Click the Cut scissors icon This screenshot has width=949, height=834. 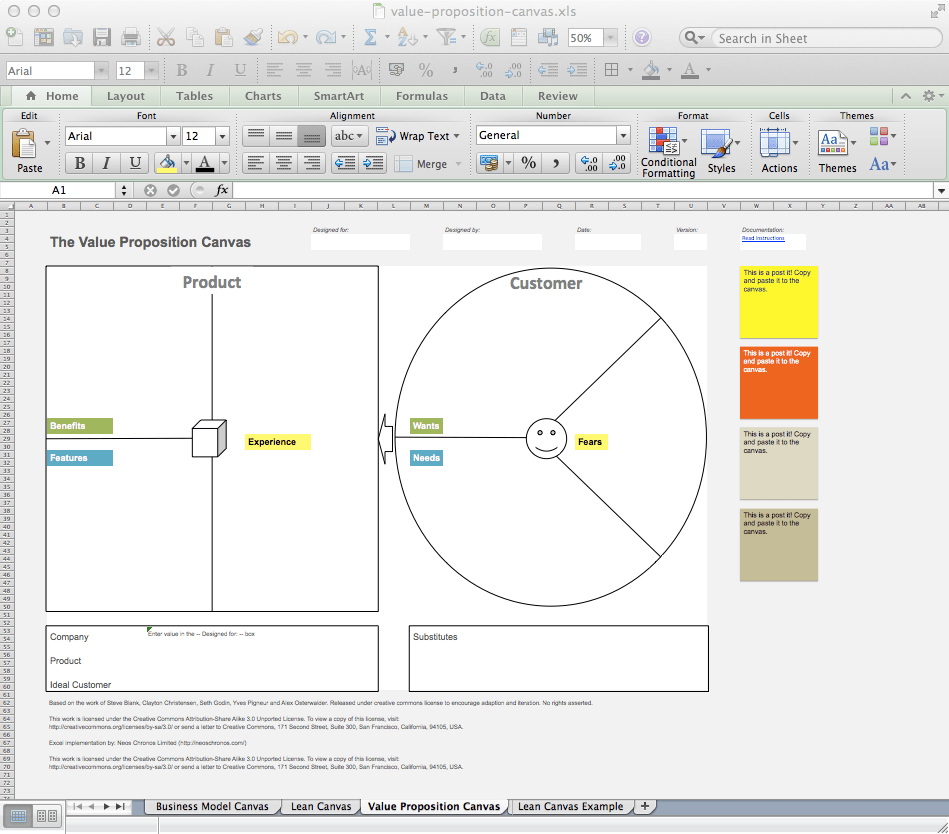point(165,38)
